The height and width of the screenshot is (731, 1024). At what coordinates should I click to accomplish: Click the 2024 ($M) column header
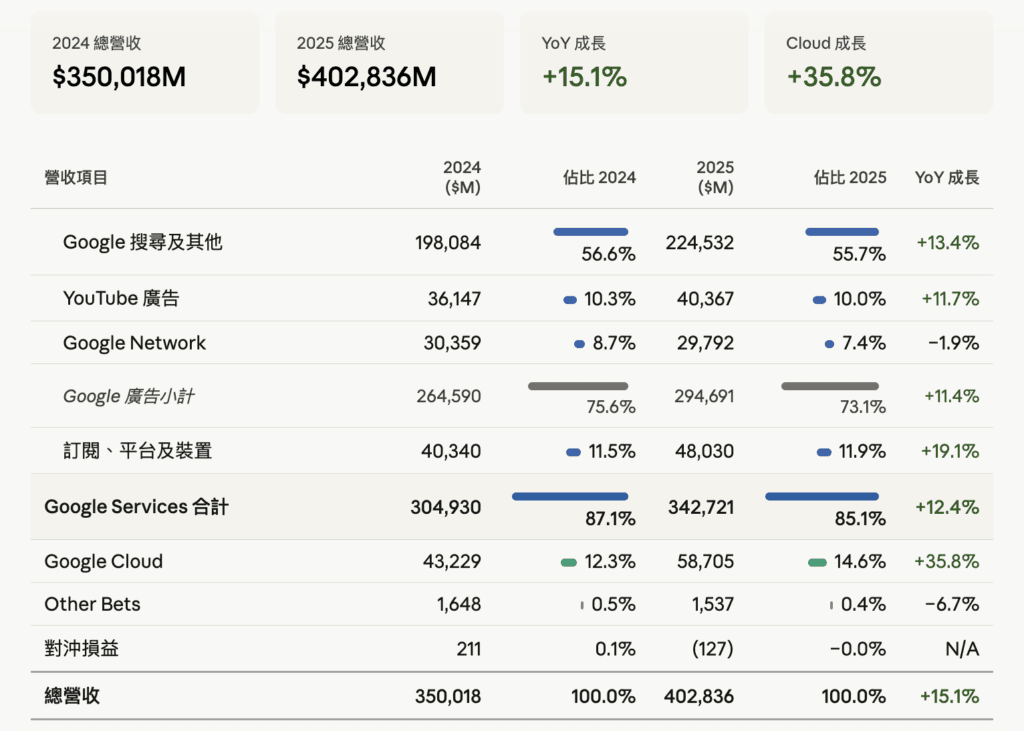pos(462,178)
